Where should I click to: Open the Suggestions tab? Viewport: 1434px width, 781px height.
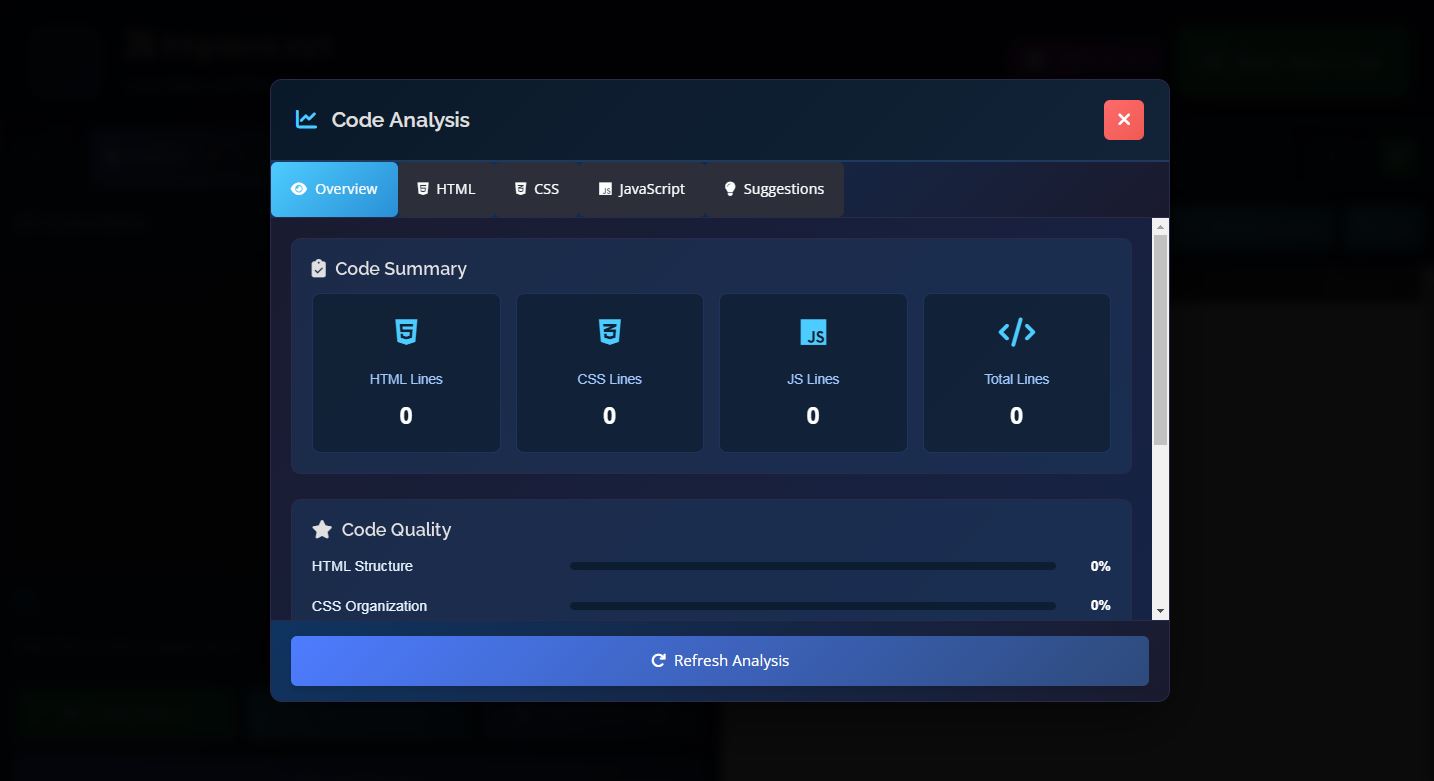[774, 188]
